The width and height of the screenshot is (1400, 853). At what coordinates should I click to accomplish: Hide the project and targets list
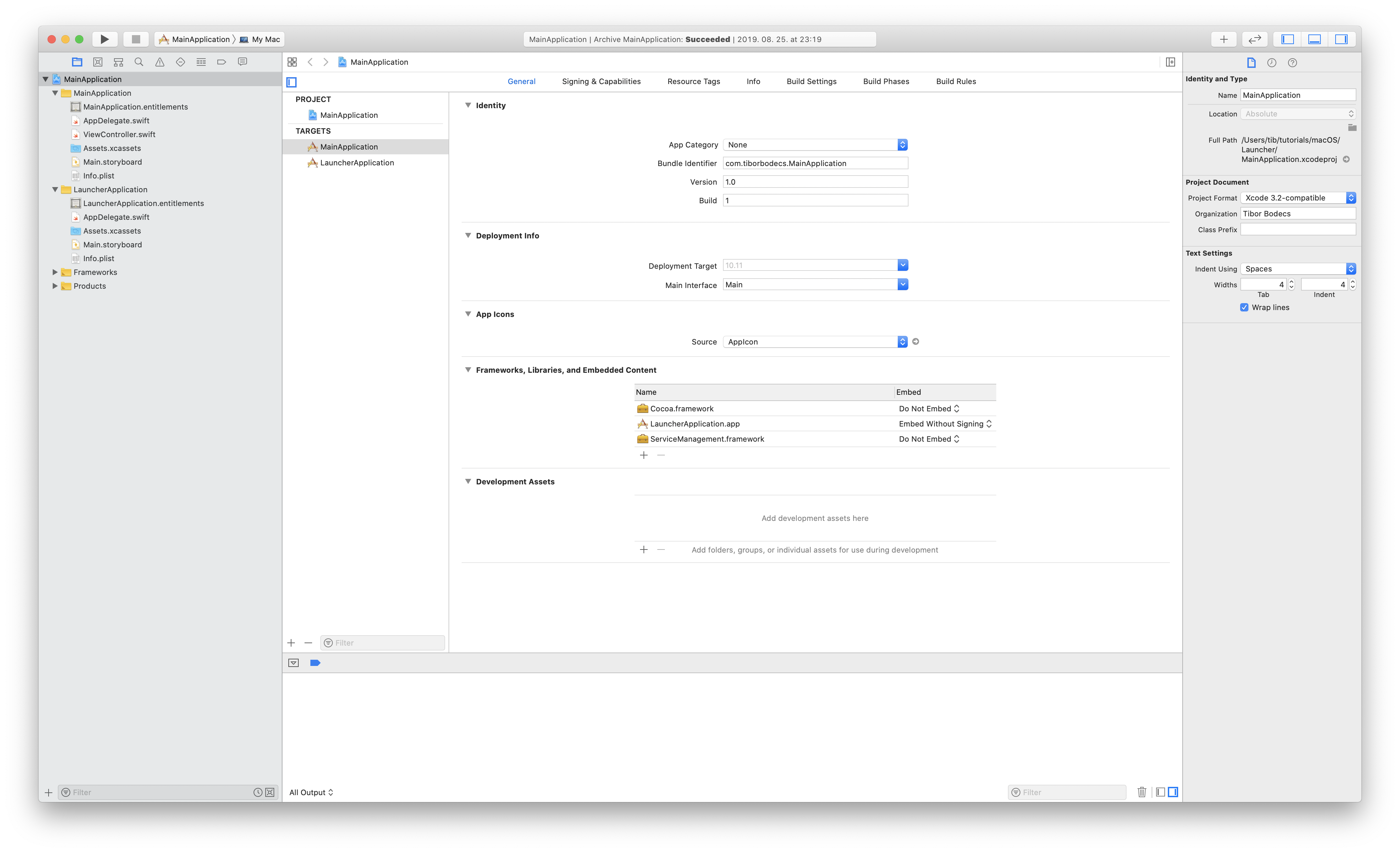click(x=291, y=82)
